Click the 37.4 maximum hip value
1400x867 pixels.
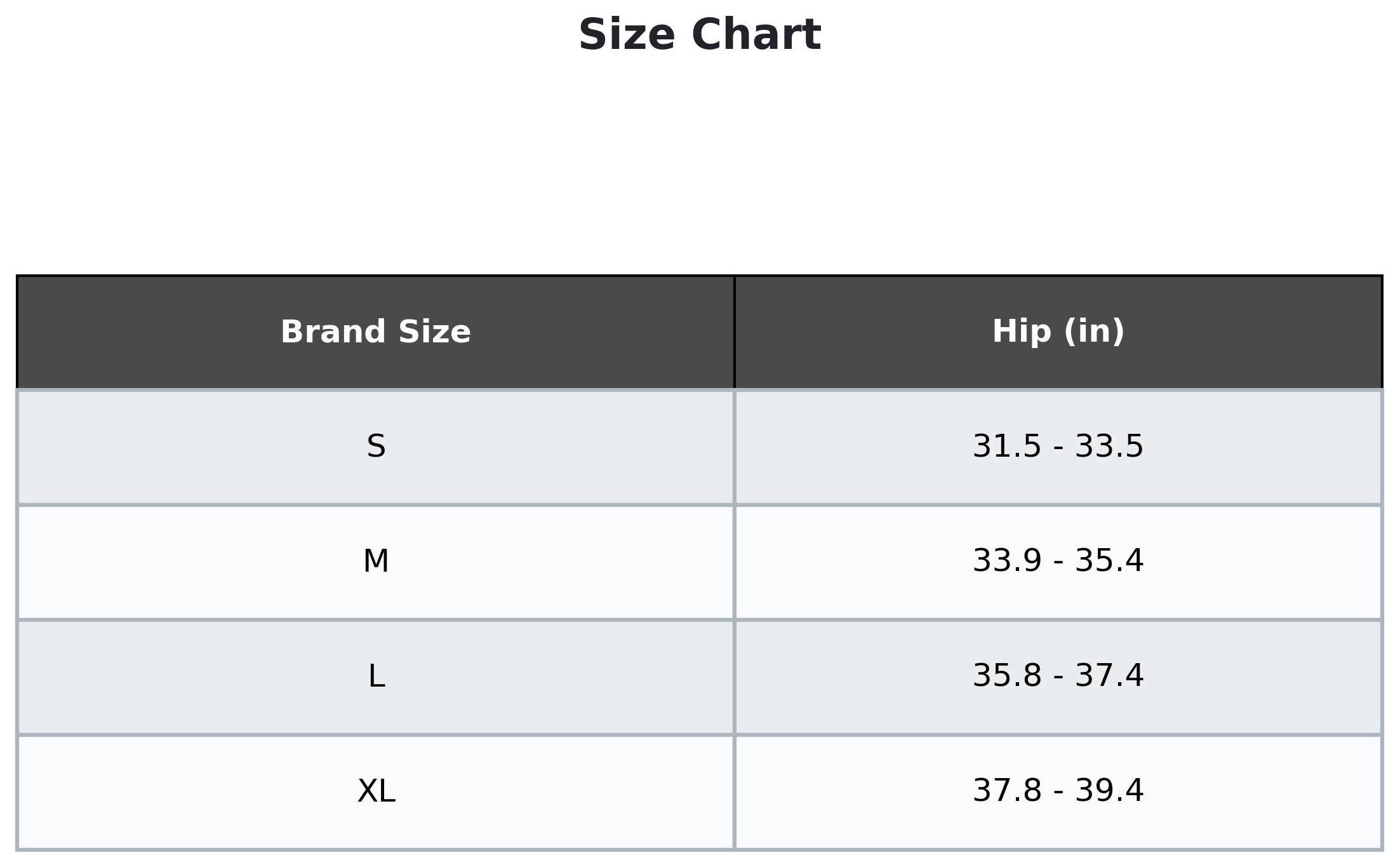[1109, 676]
